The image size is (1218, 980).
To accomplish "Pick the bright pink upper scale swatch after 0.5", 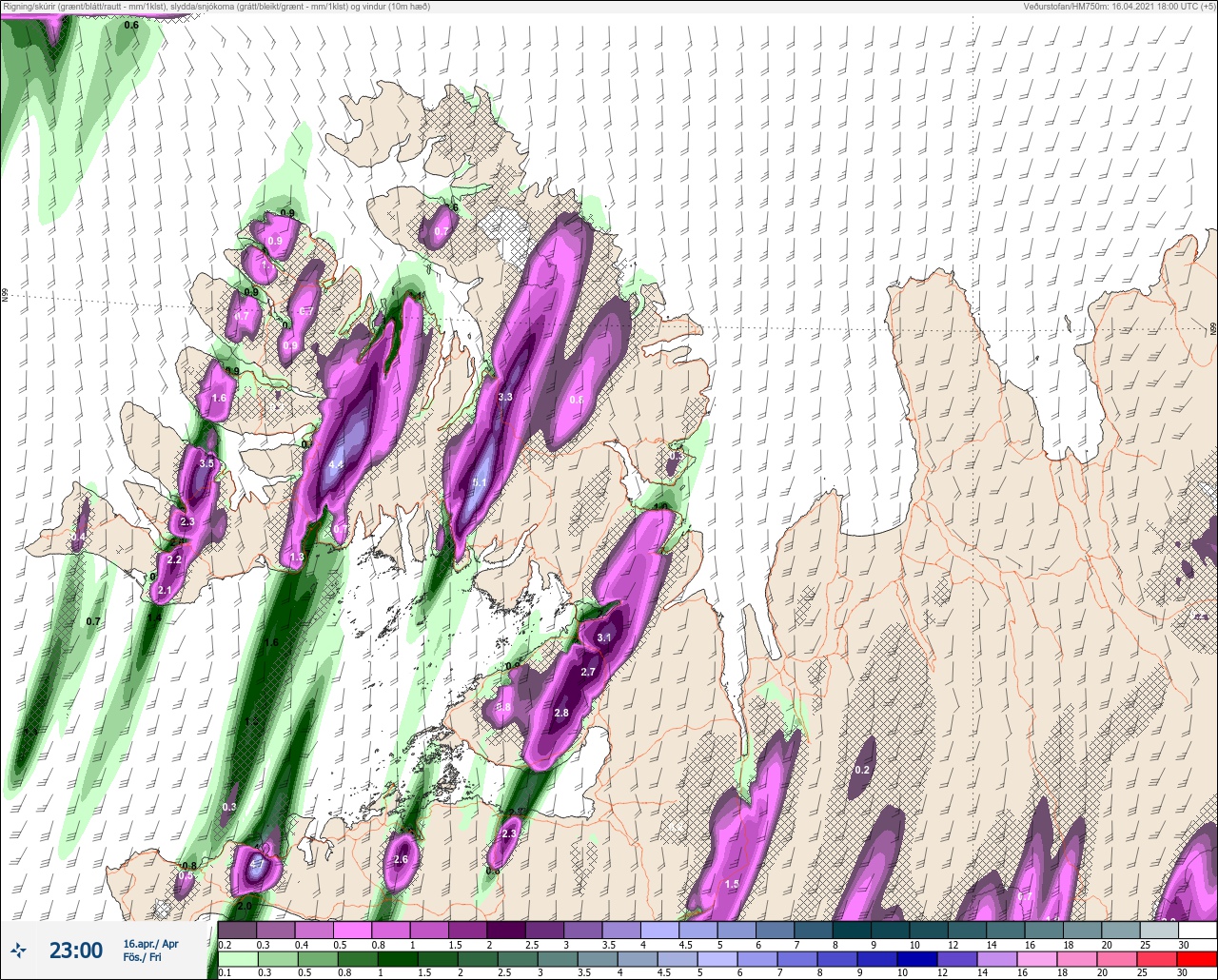I will pos(352,930).
